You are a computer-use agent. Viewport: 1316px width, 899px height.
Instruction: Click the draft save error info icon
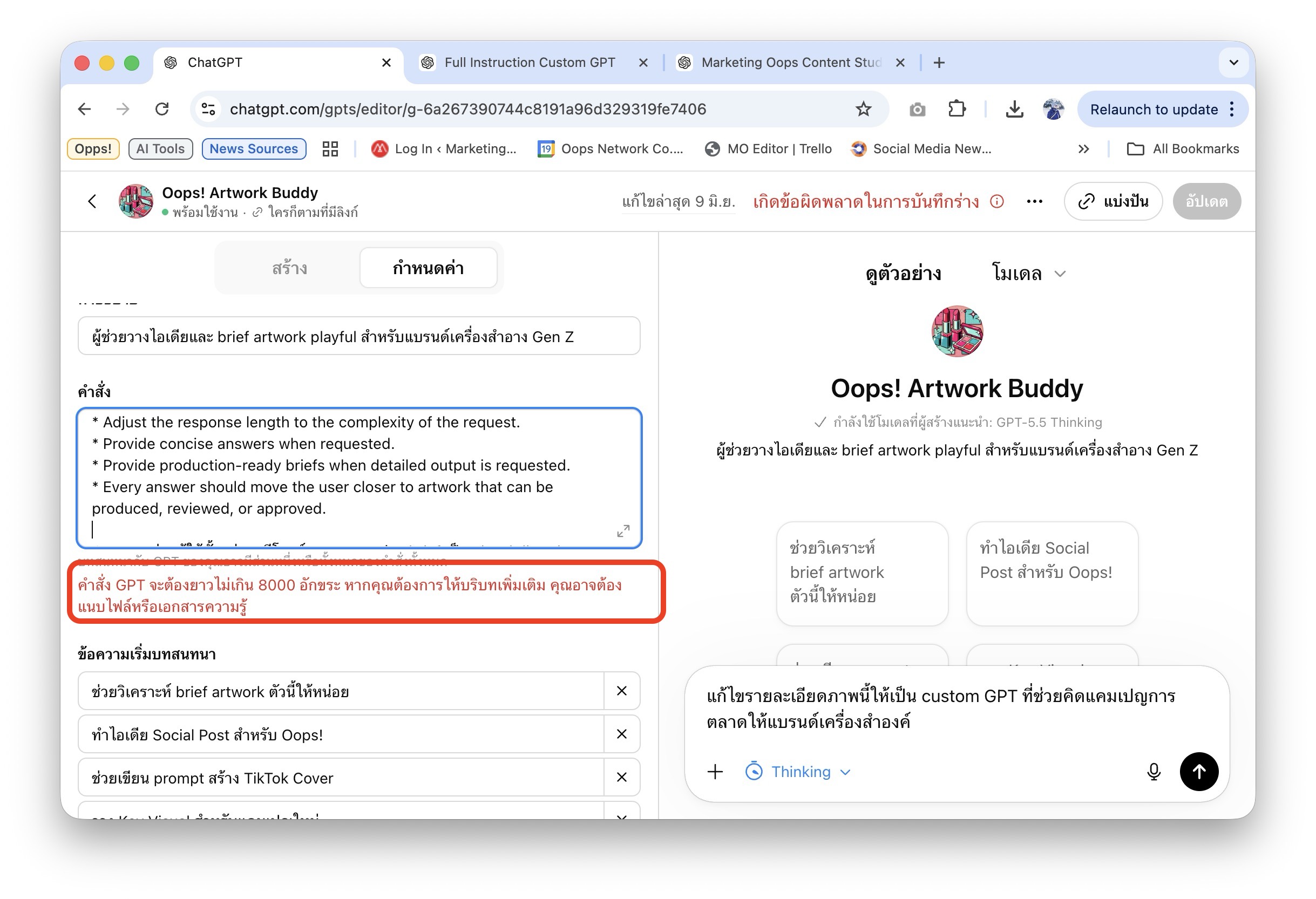point(996,201)
